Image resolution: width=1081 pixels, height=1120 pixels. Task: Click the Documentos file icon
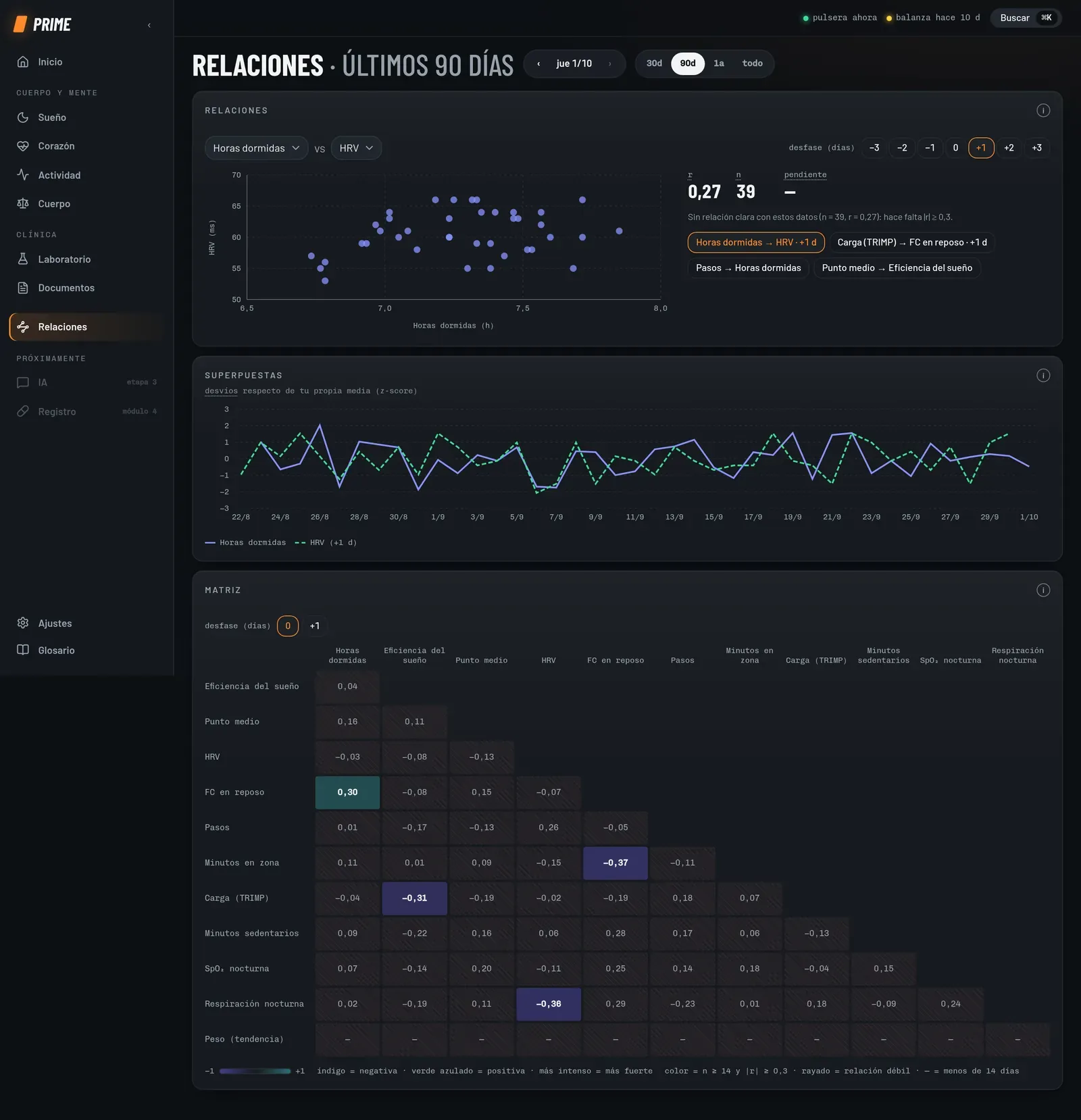point(23,288)
